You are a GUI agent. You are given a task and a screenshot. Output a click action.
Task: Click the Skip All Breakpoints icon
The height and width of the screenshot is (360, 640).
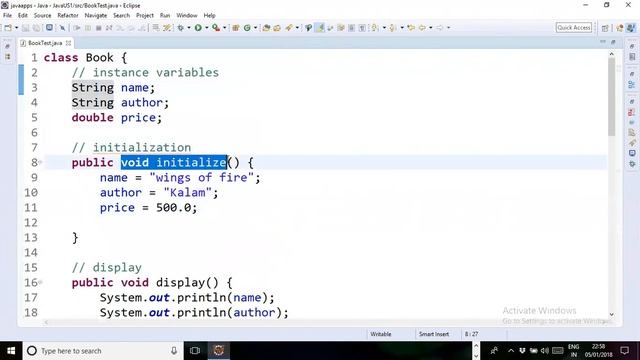coord(62,28)
